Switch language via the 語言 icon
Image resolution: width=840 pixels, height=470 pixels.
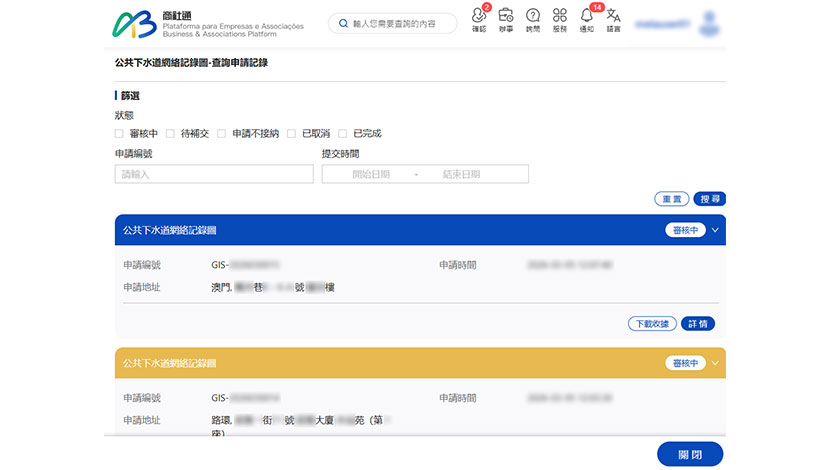click(613, 17)
